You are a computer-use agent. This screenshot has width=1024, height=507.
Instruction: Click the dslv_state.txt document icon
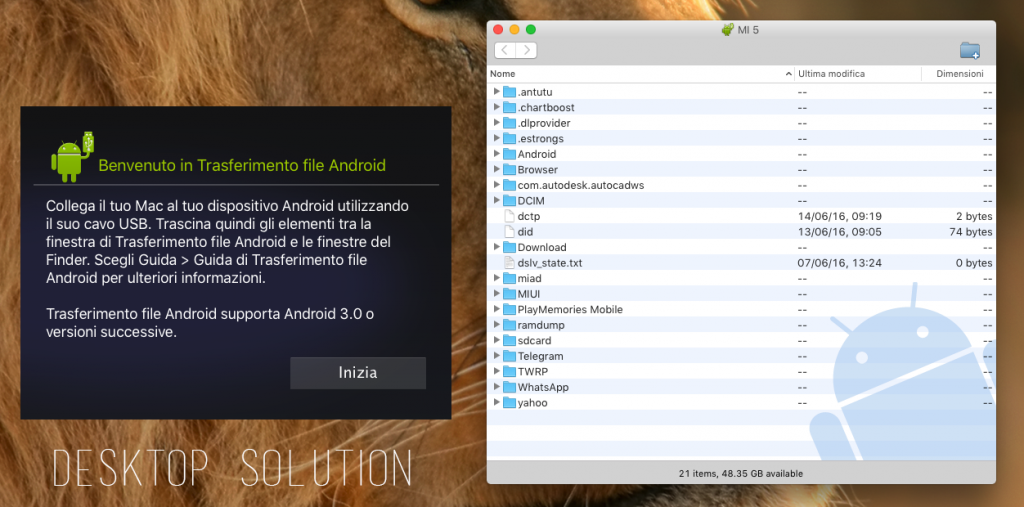tap(509, 263)
